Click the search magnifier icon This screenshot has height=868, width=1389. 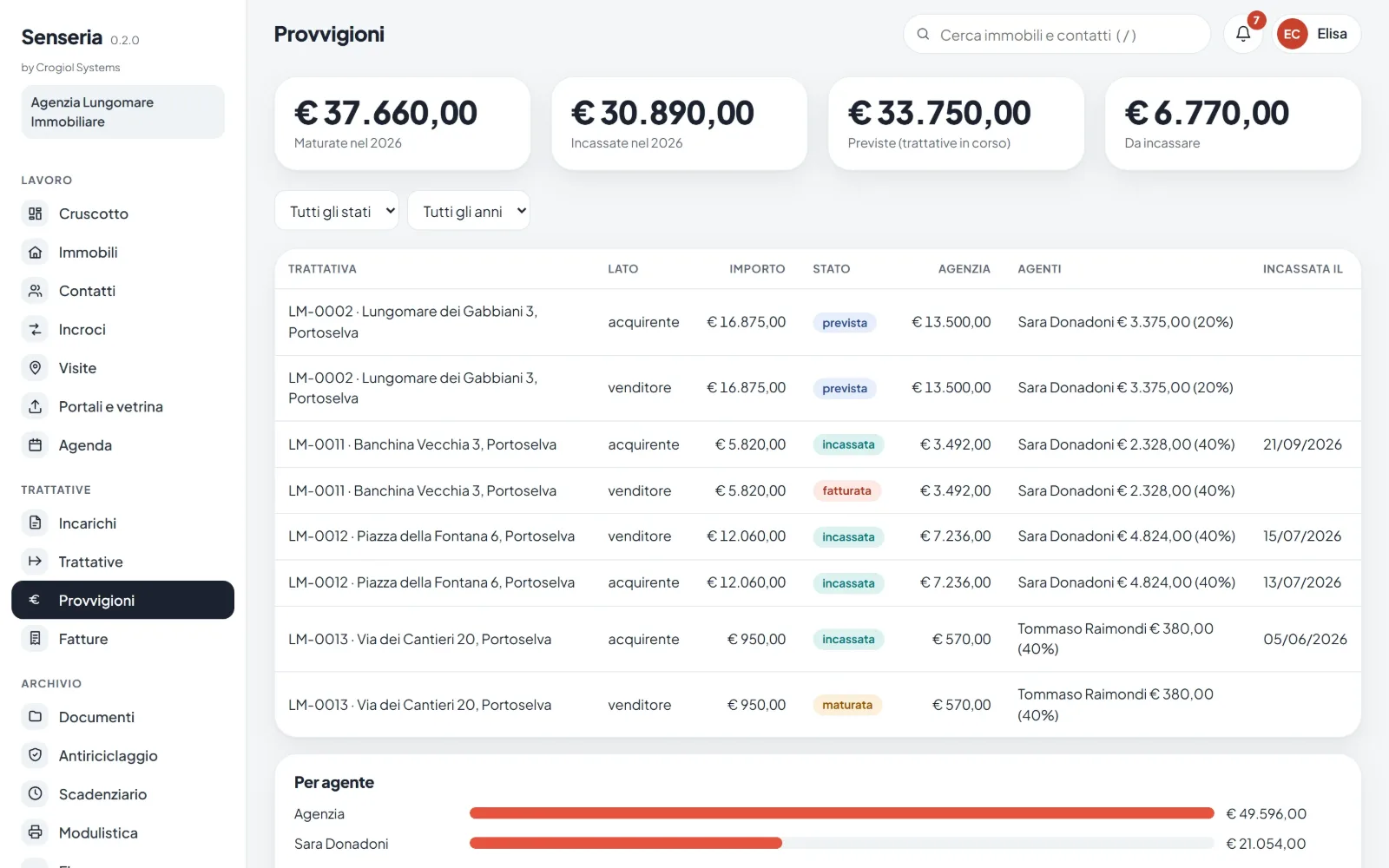pyautogui.click(x=923, y=35)
